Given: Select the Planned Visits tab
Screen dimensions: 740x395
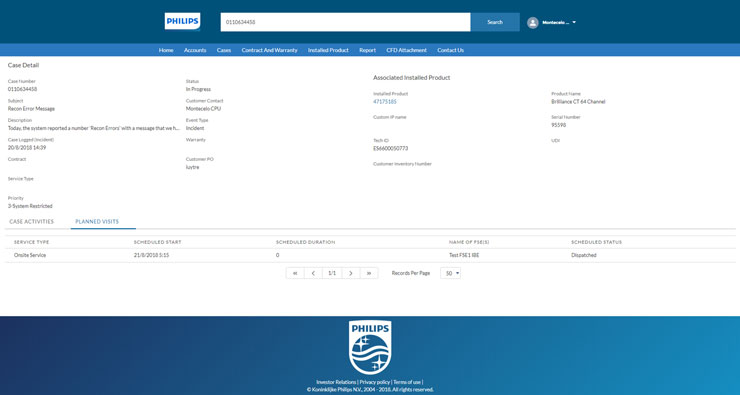Looking at the screenshot, I should point(97,221).
